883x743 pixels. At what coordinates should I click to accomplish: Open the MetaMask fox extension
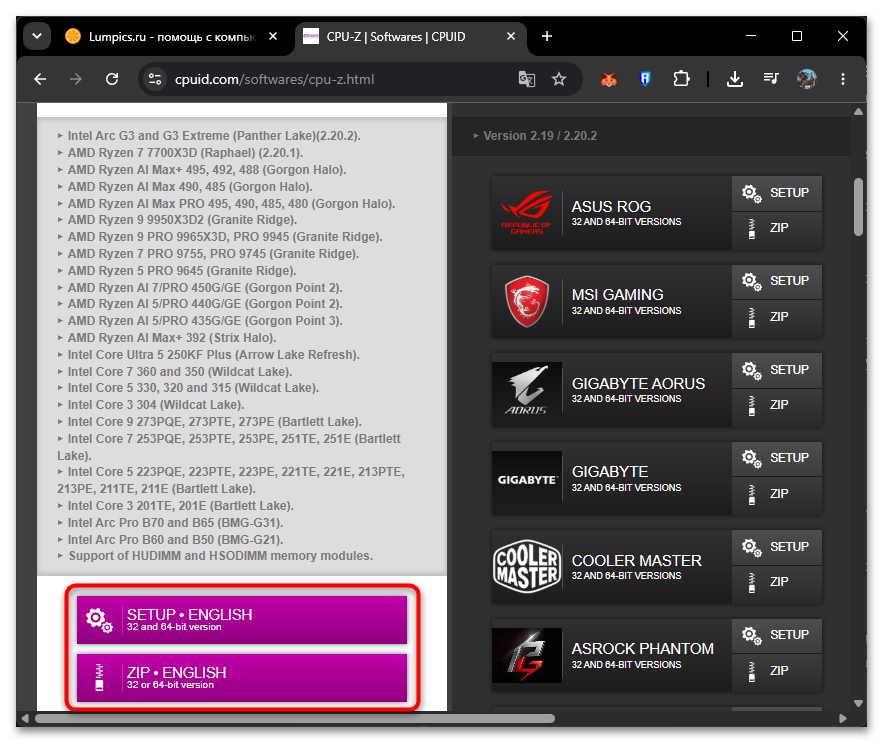pos(609,79)
